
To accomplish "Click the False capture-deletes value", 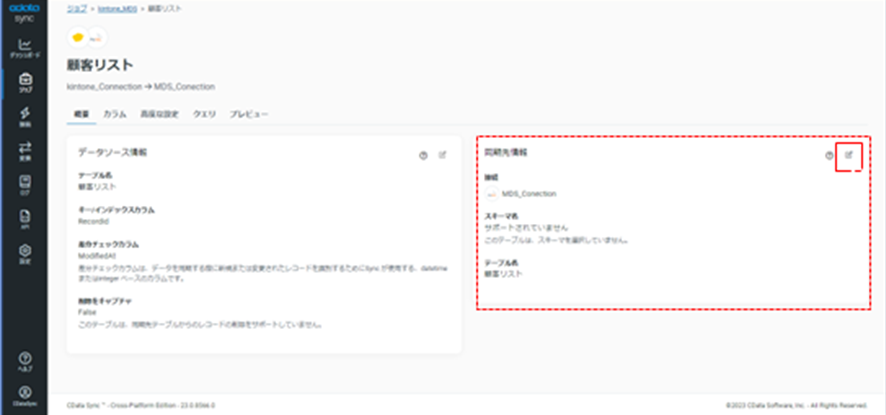I will click(86, 312).
